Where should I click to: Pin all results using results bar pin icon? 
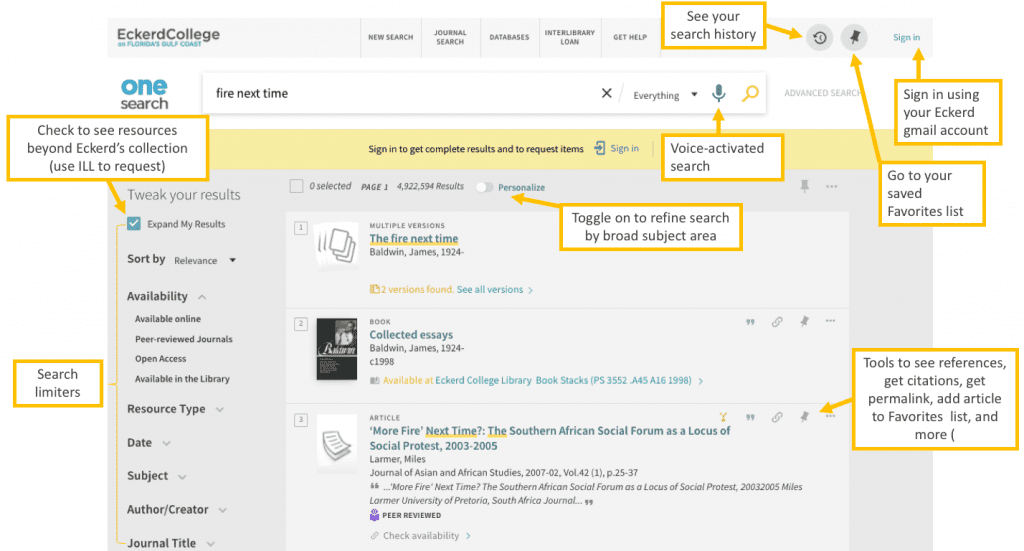coord(805,187)
